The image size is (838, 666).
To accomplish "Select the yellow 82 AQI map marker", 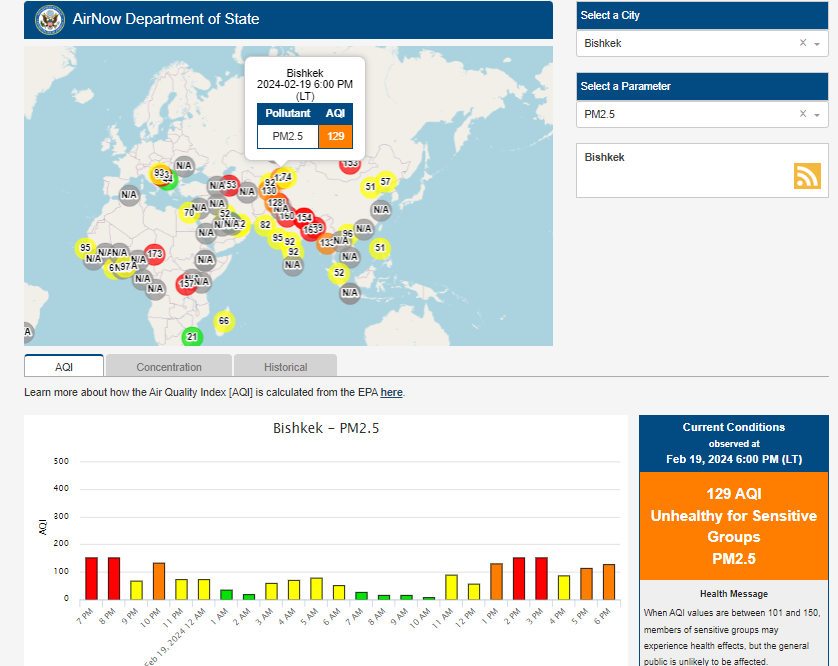I will pos(265,225).
